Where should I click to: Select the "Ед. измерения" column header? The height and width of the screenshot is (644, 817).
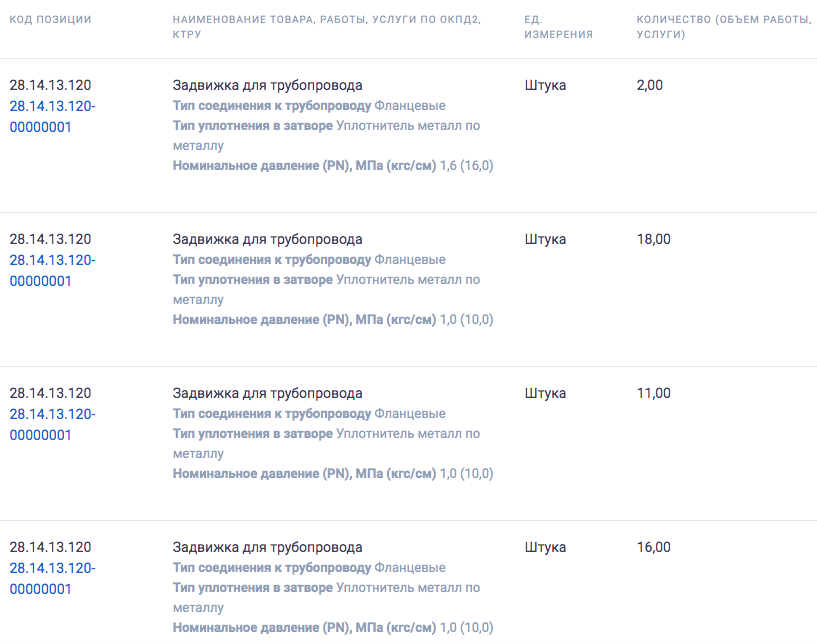pyautogui.click(x=558, y=27)
